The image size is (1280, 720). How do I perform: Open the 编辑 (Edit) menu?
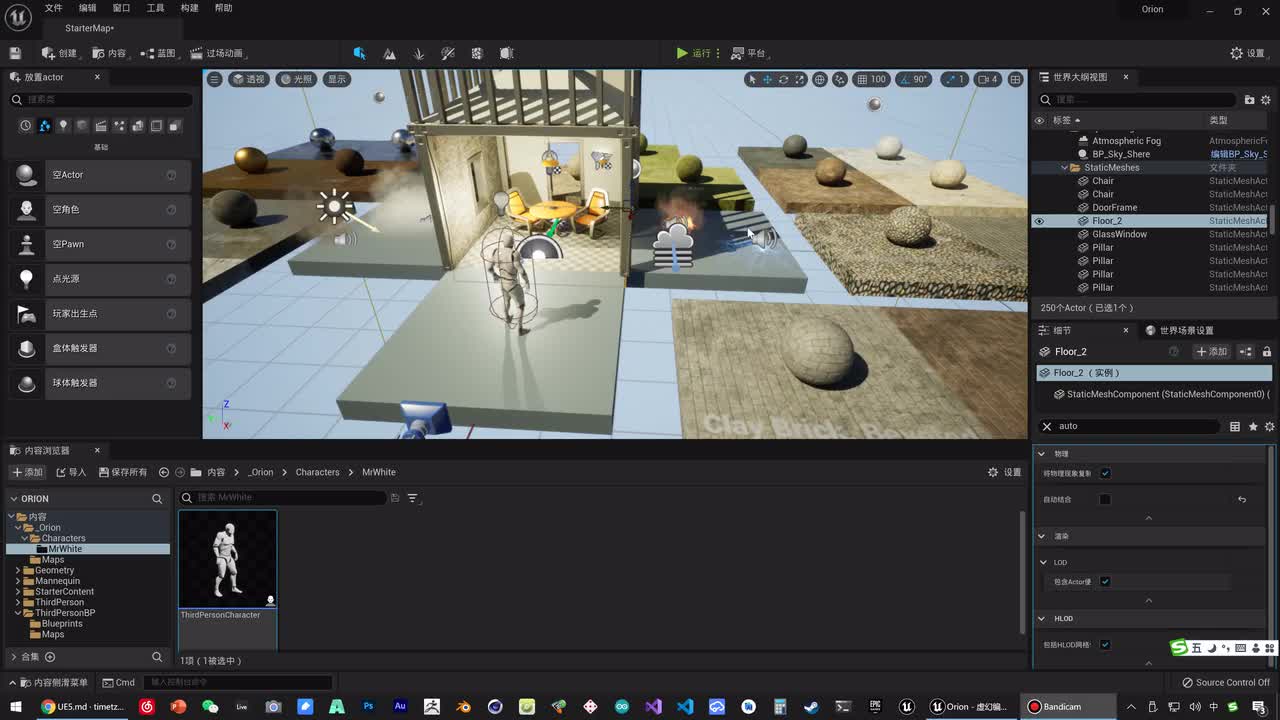click(x=88, y=8)
